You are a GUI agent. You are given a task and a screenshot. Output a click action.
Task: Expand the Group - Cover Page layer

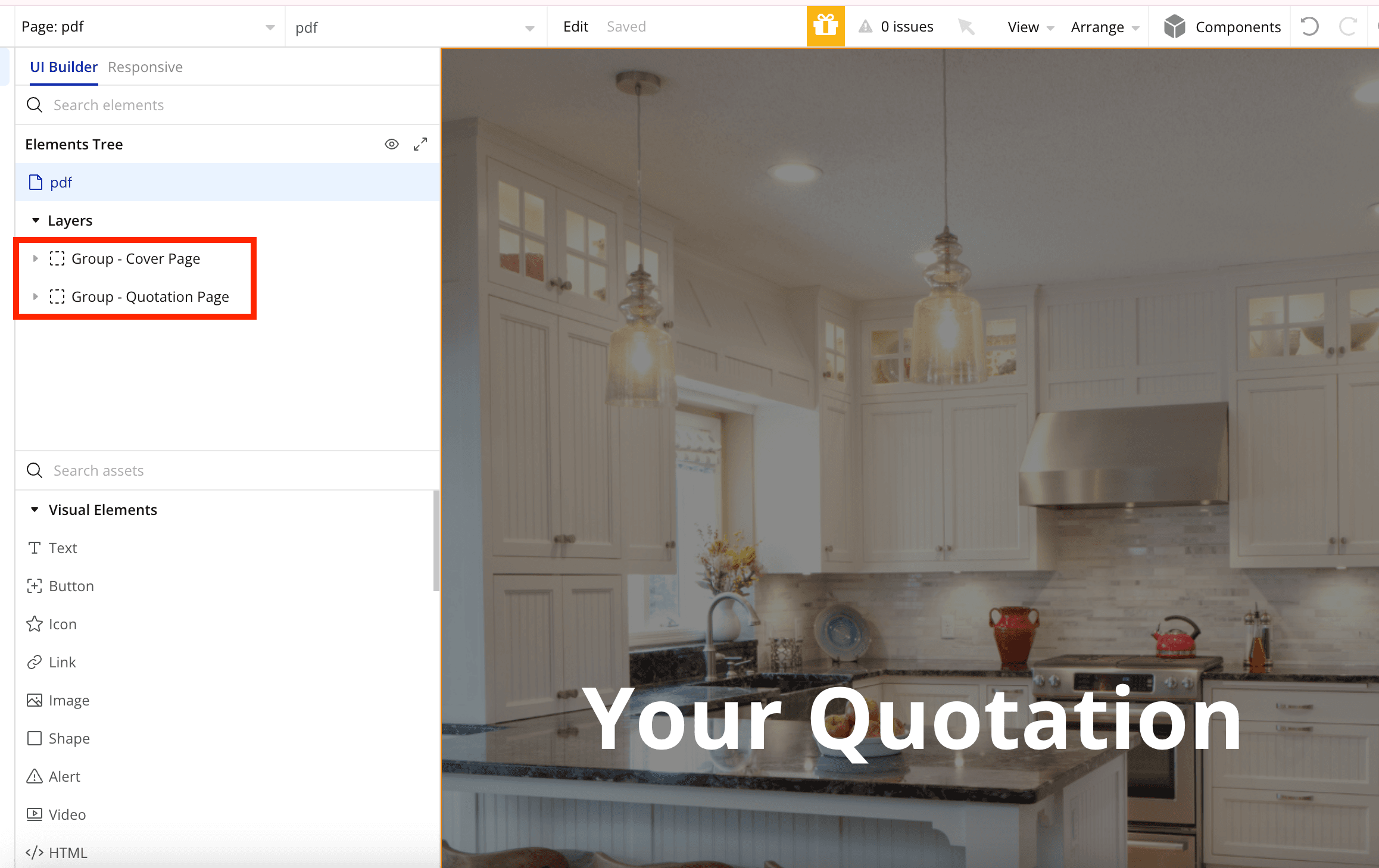(x=35, y=259)
